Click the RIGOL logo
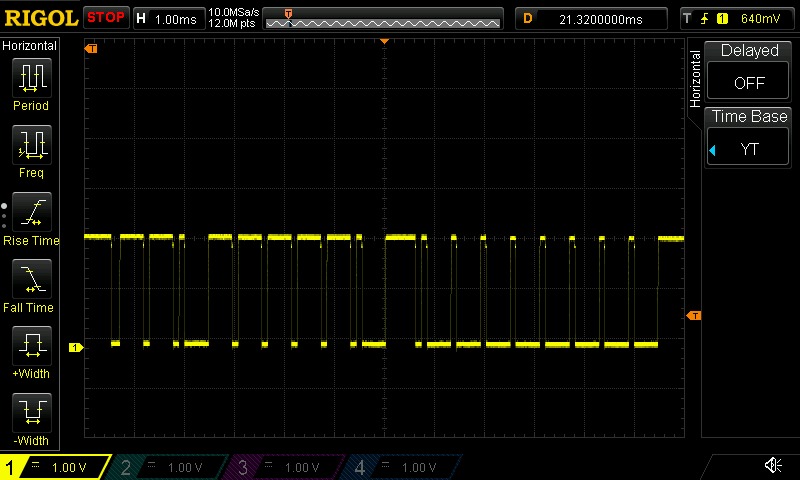This screenshot has width=800, height=480. point(40,18)
